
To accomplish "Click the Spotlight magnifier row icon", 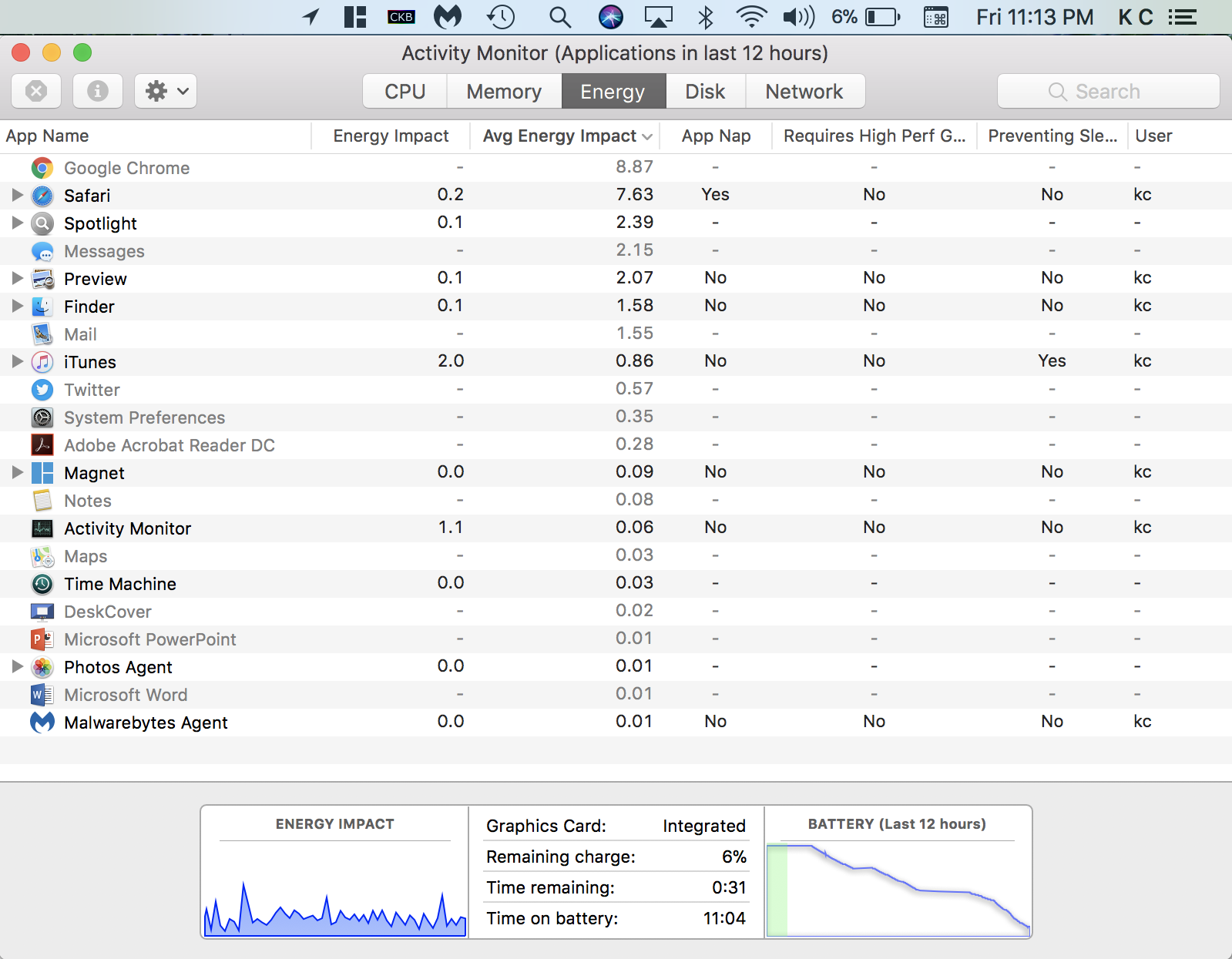I will (x=42, y=223).
